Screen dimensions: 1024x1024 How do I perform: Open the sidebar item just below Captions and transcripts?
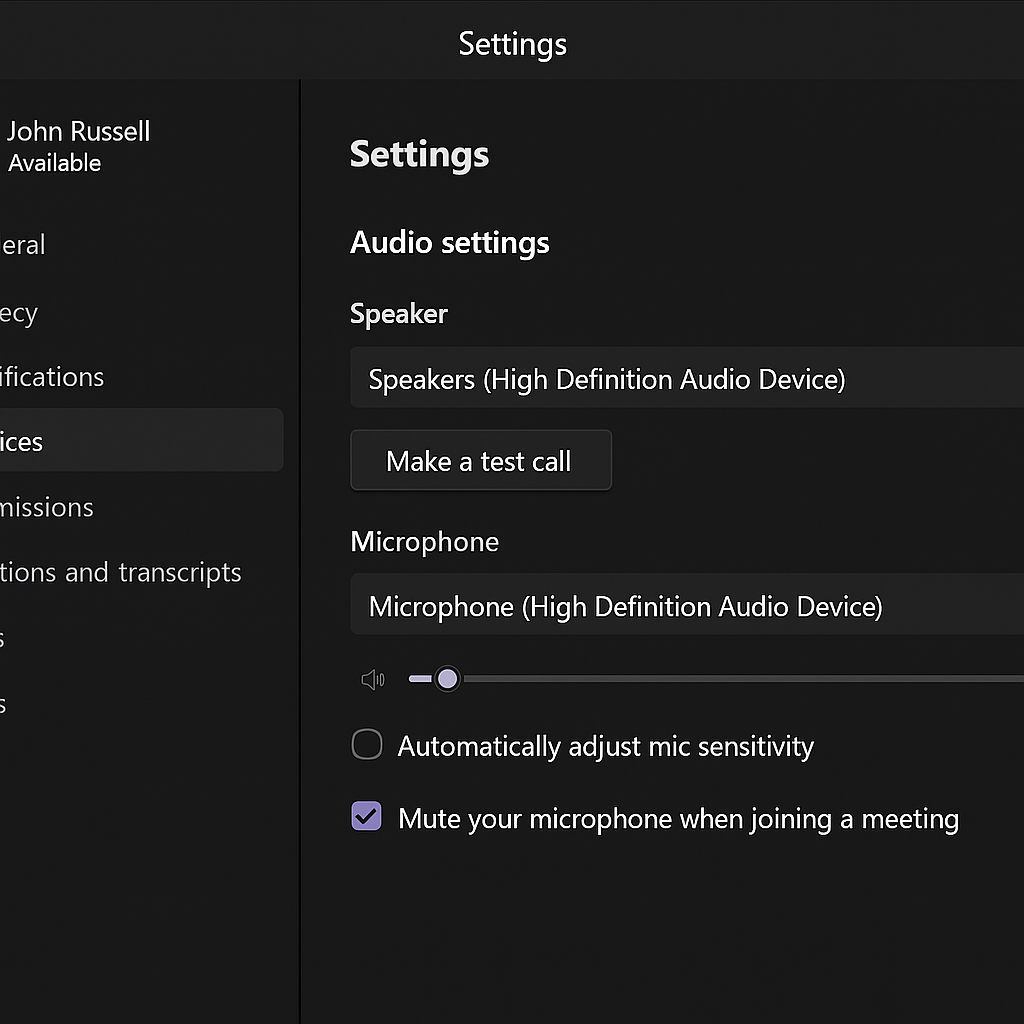[3, 639]
